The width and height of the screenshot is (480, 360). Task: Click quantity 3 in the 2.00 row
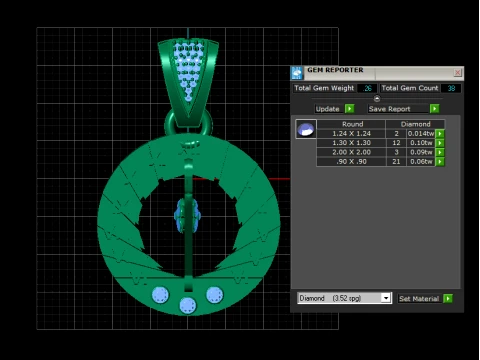[x=396, y=152]
